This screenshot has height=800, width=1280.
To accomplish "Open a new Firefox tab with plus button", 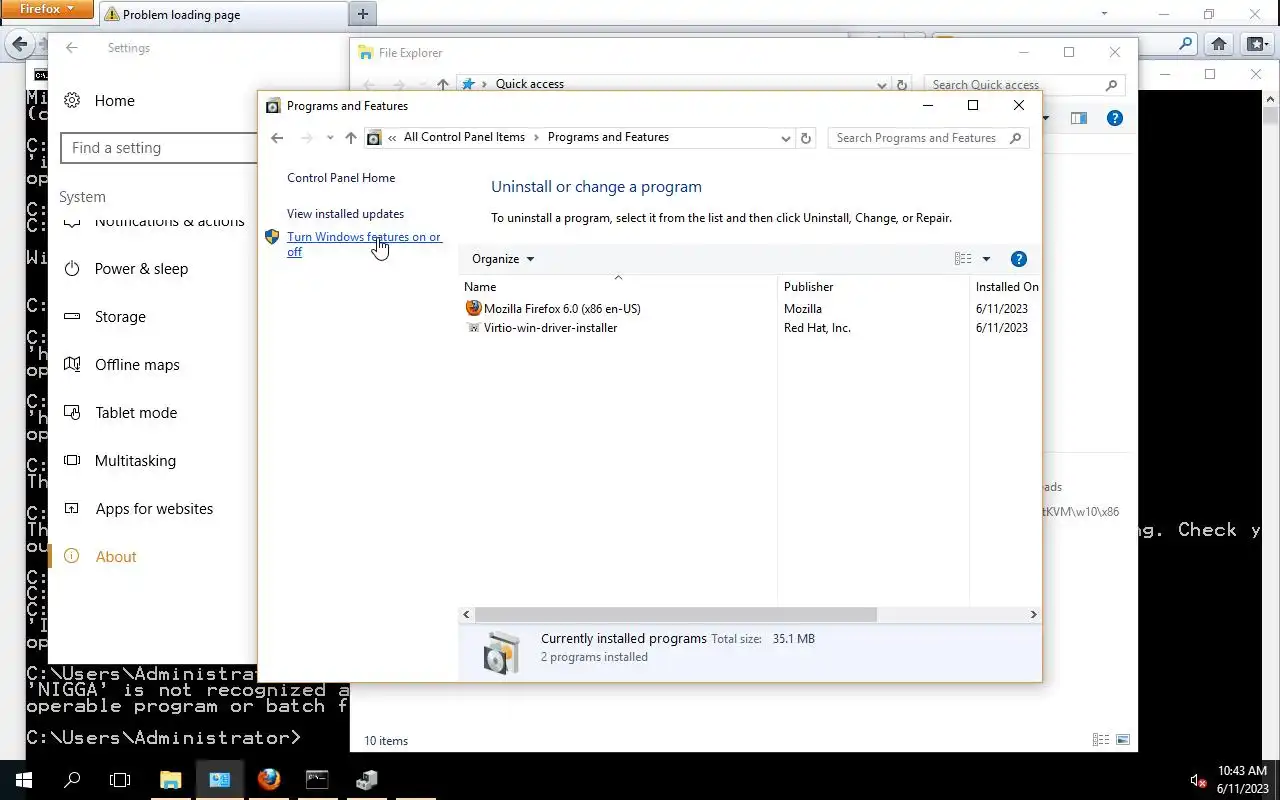I will tap(362, 14).
